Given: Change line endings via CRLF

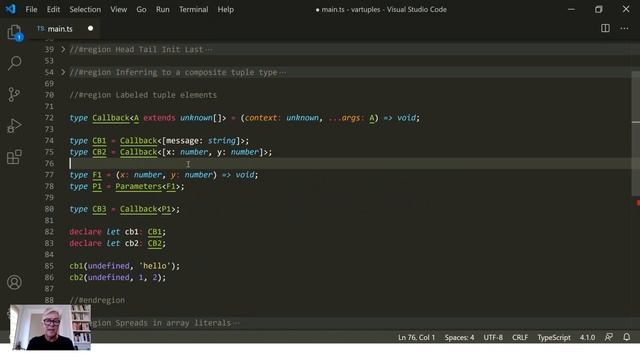Looking at the screenshot, I should [520, 338].
